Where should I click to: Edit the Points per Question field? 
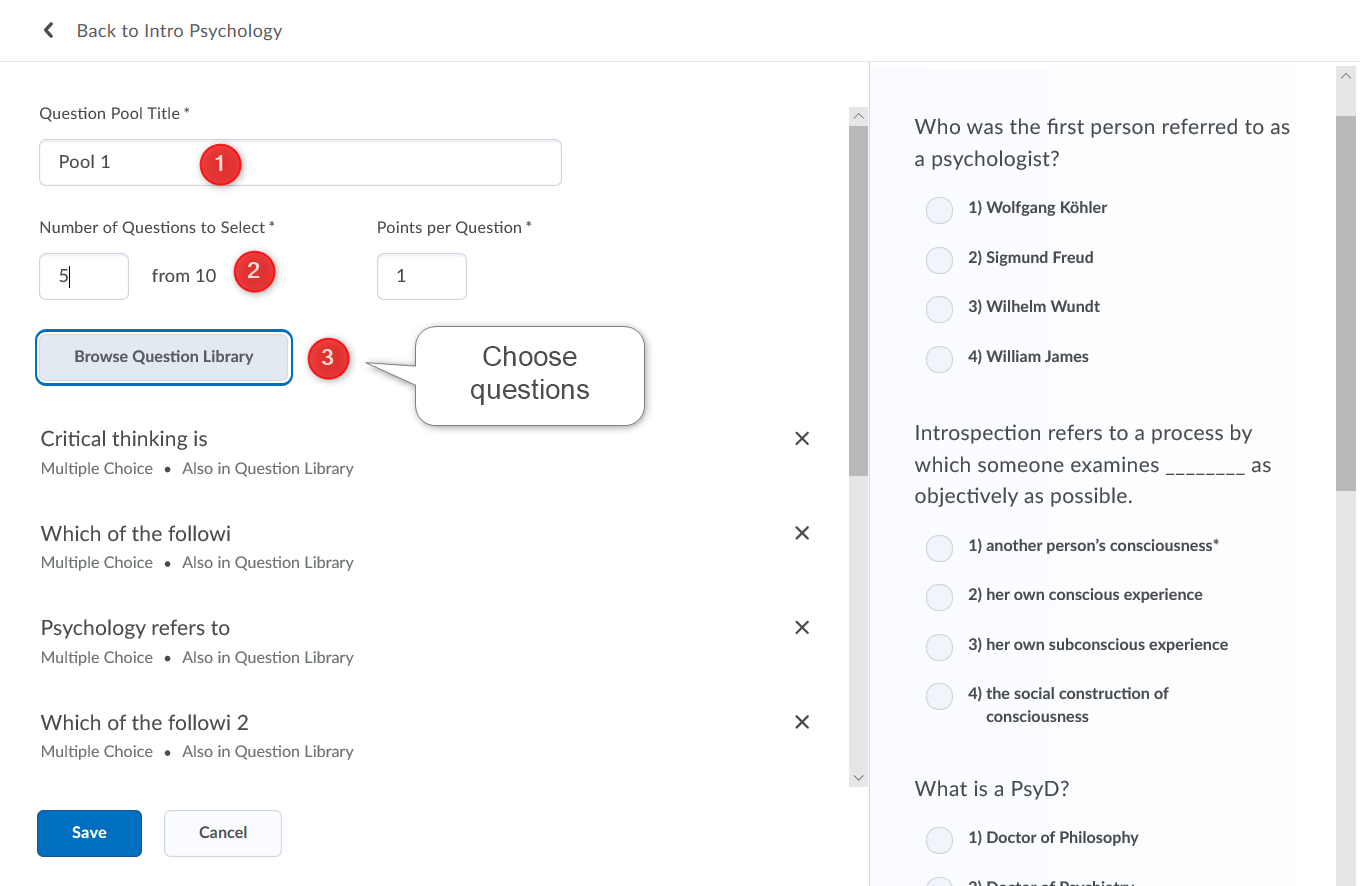click(421, 277)
